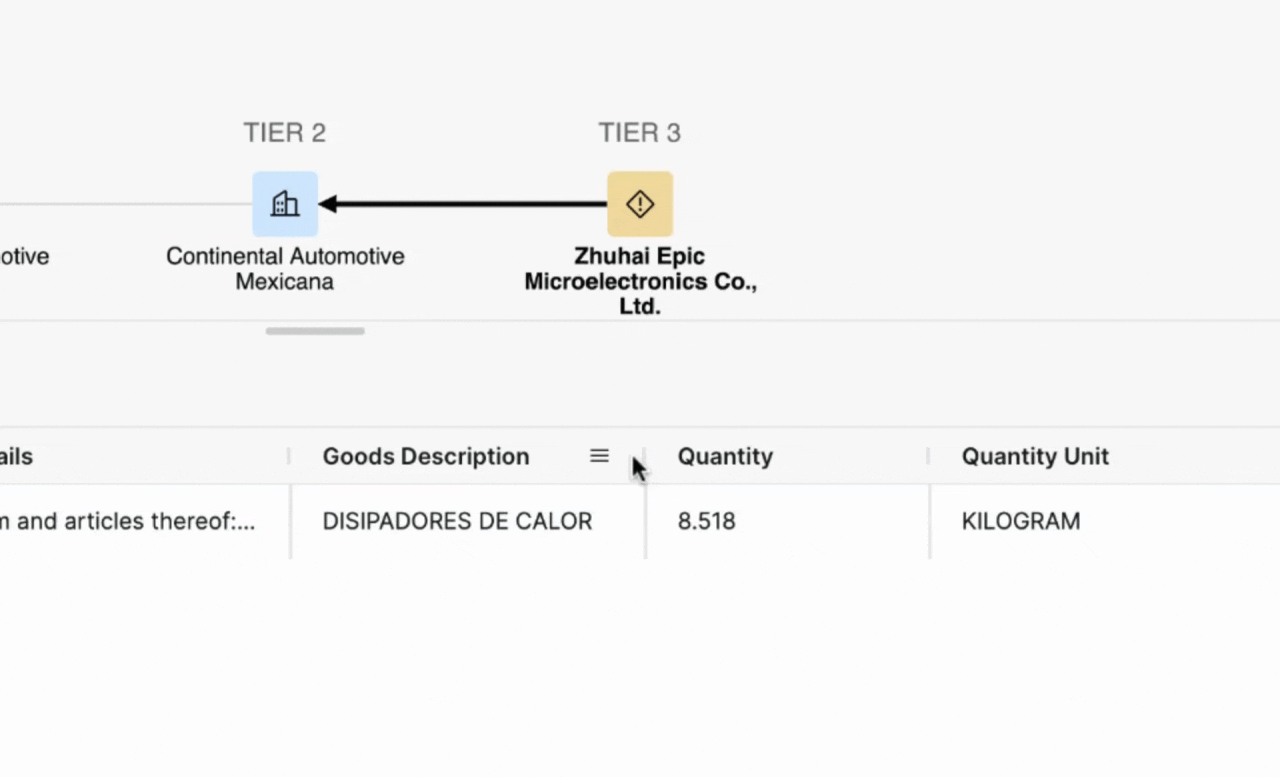This screenshot has height=777, width=1280.
Task: Select the Continental Automotive Mexicana label
Action: [285, 269]
